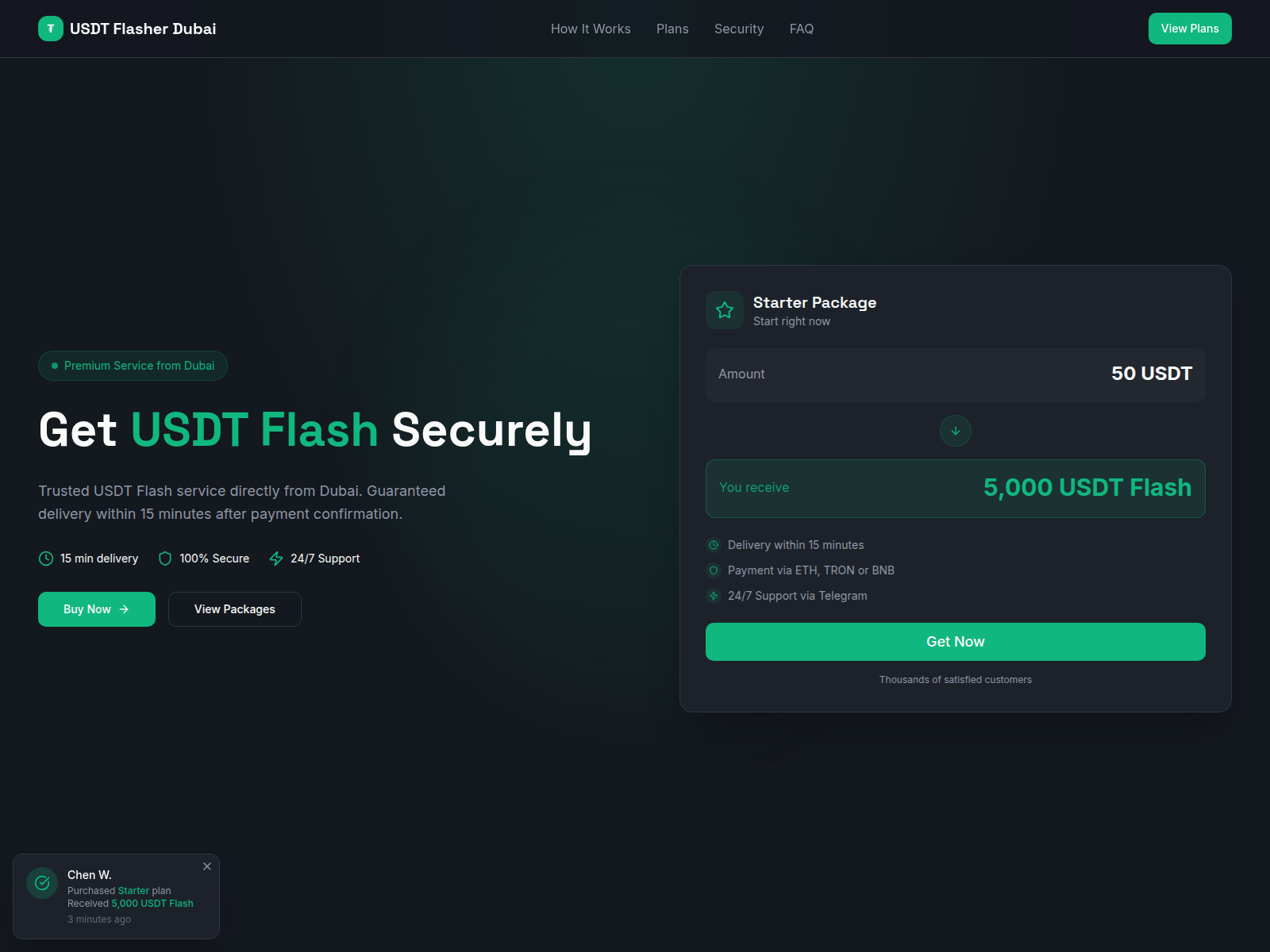Click the green Tether logo icon
The image size is (1270, 952).
pos(51,29)
